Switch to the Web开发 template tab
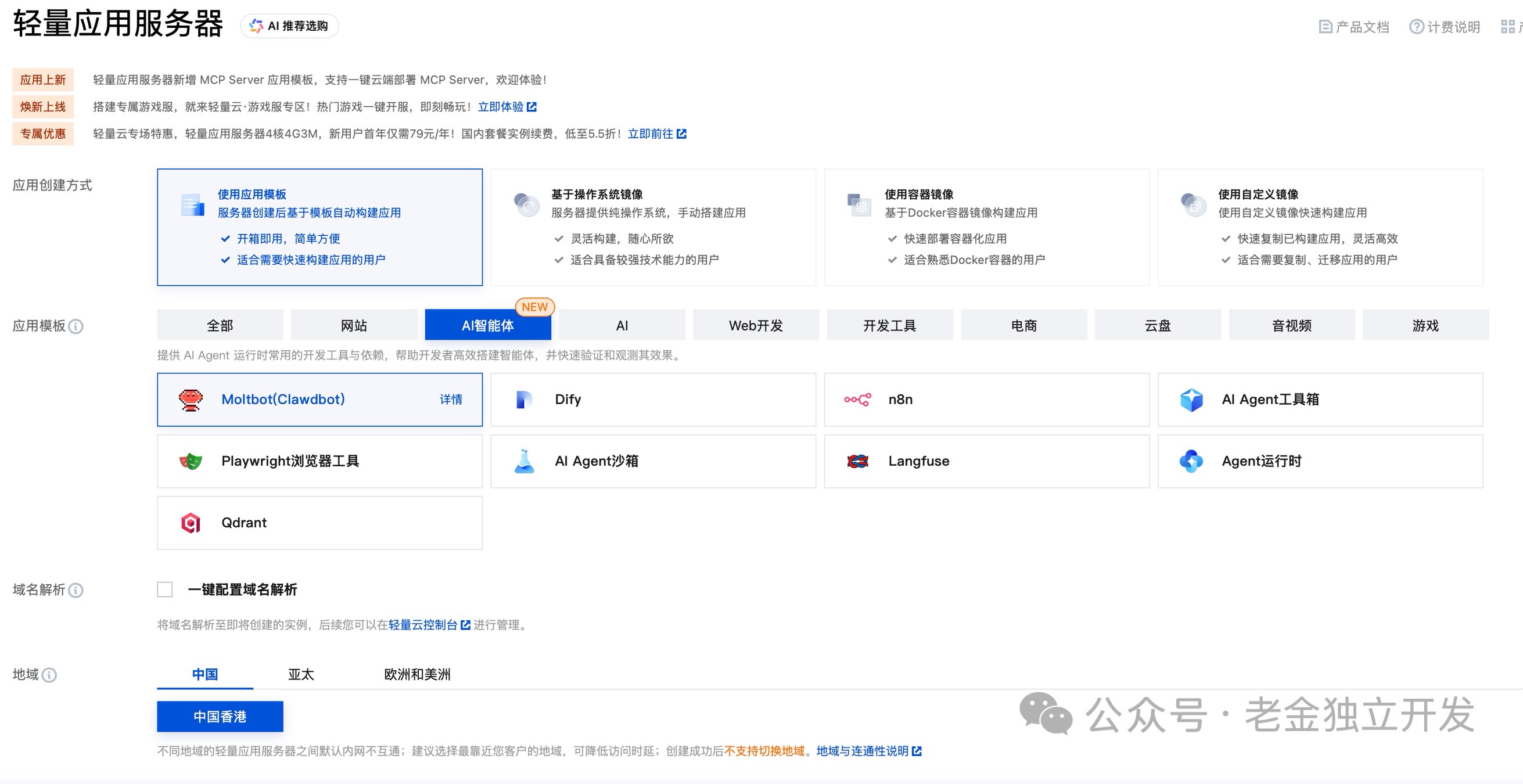 tap(755, 325)
